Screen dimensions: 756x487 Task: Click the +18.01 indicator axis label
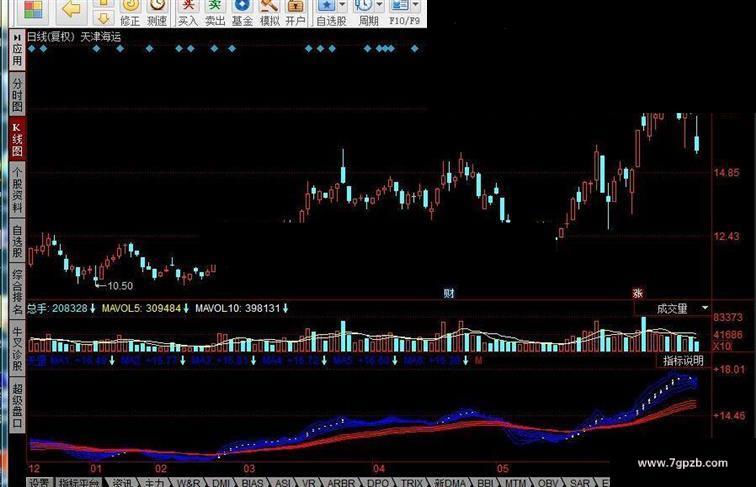(x=729, y=369)
